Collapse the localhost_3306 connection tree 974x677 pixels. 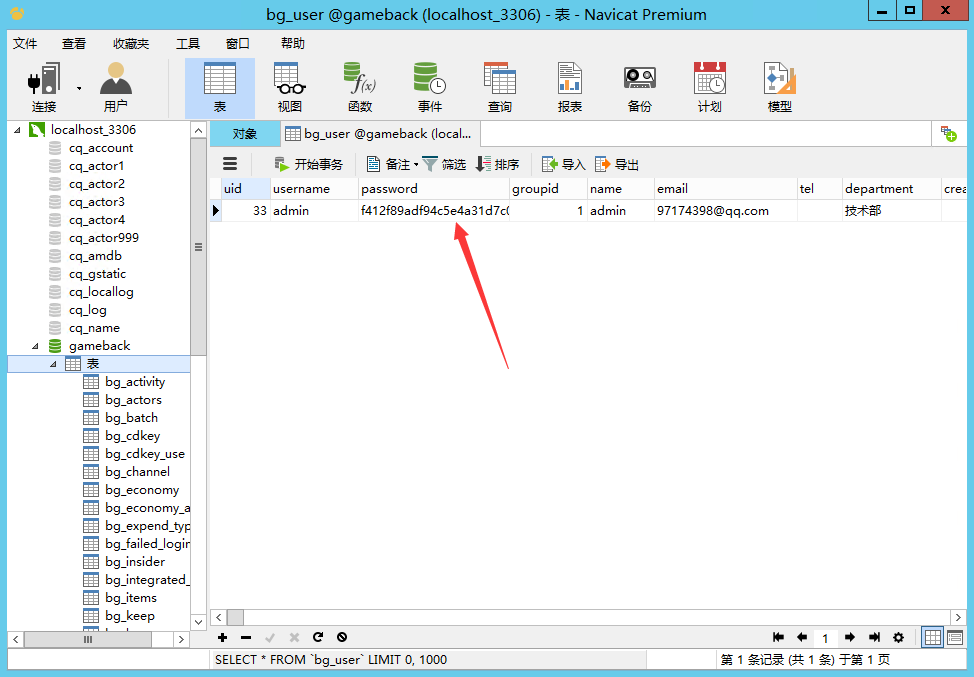click(17, 130)
